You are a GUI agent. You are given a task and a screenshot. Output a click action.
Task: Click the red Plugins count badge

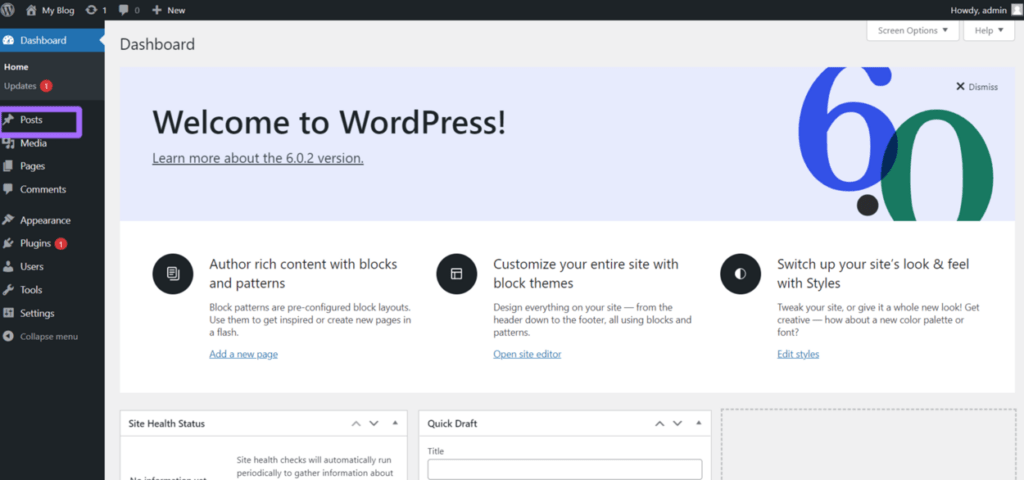[61, 244]
